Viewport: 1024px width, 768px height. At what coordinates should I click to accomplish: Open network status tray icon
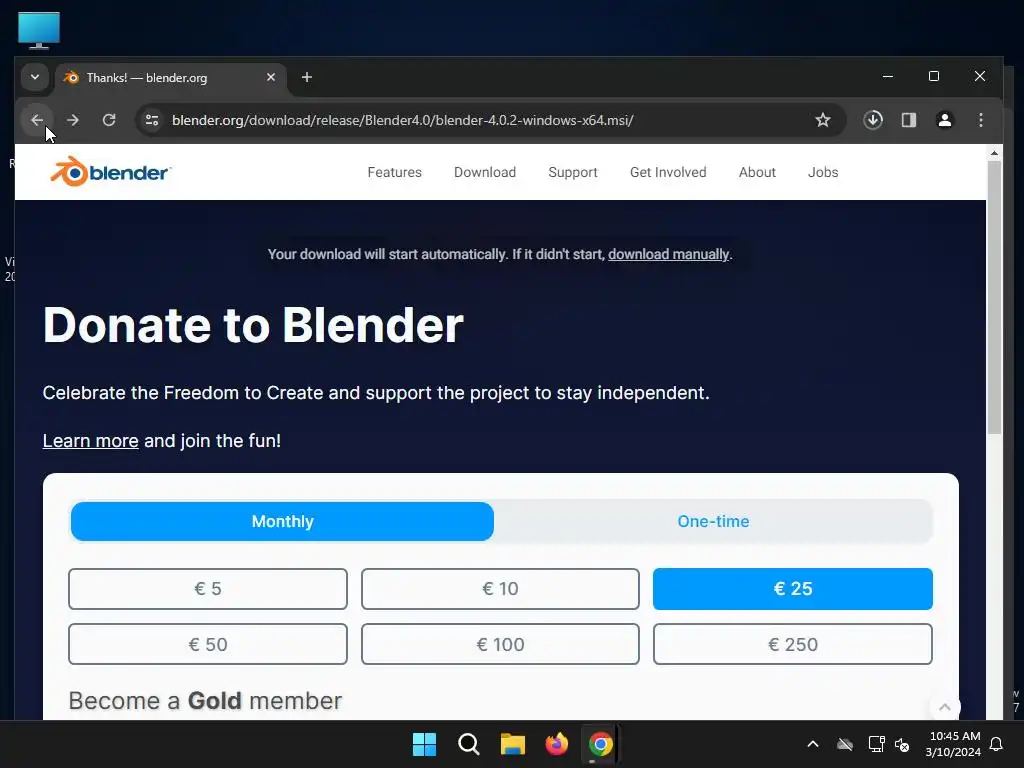876,744
